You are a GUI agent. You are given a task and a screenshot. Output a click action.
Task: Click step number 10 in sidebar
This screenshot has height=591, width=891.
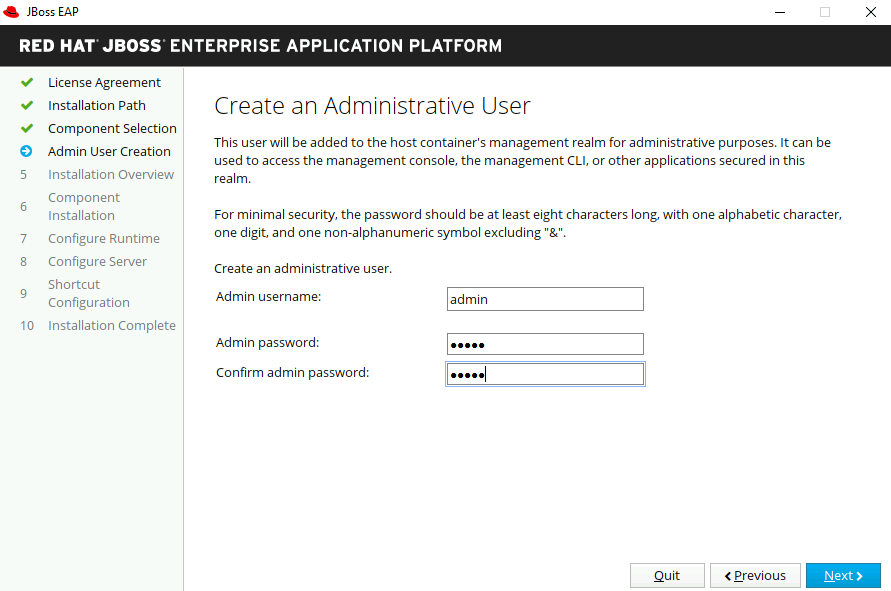pos(27,326)
